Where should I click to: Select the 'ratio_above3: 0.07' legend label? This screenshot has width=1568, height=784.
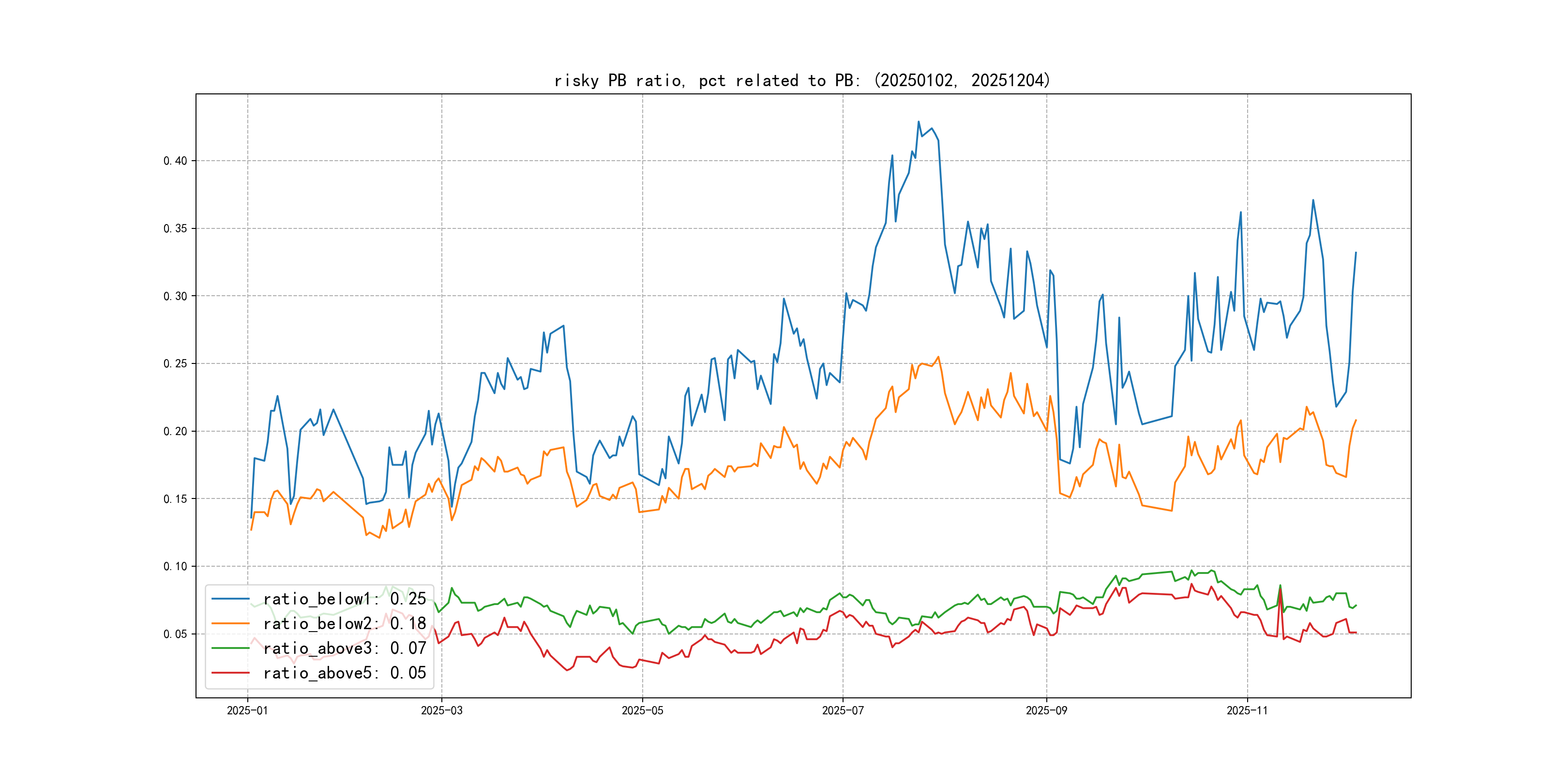click(x=345, y=648)
